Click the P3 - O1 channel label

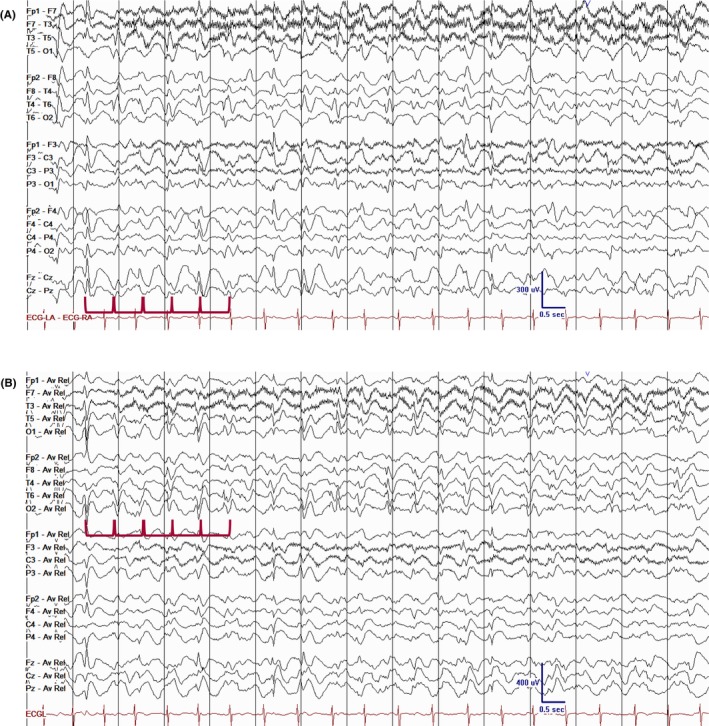(x=40, y=184)
